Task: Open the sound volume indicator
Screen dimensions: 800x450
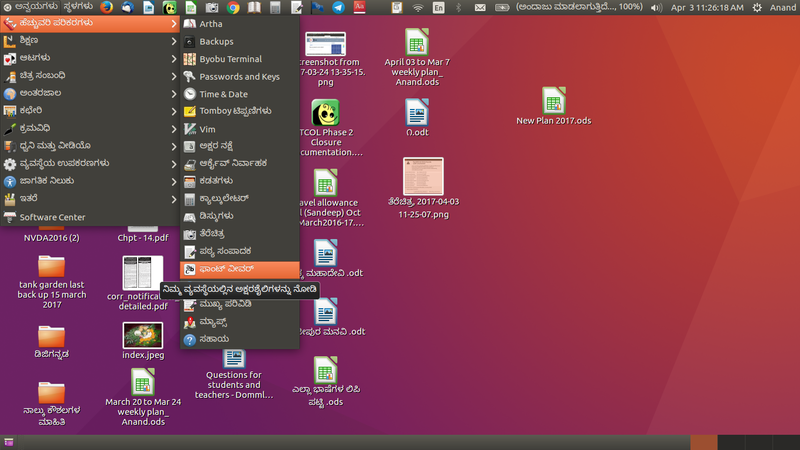Action: pos(656,8)
